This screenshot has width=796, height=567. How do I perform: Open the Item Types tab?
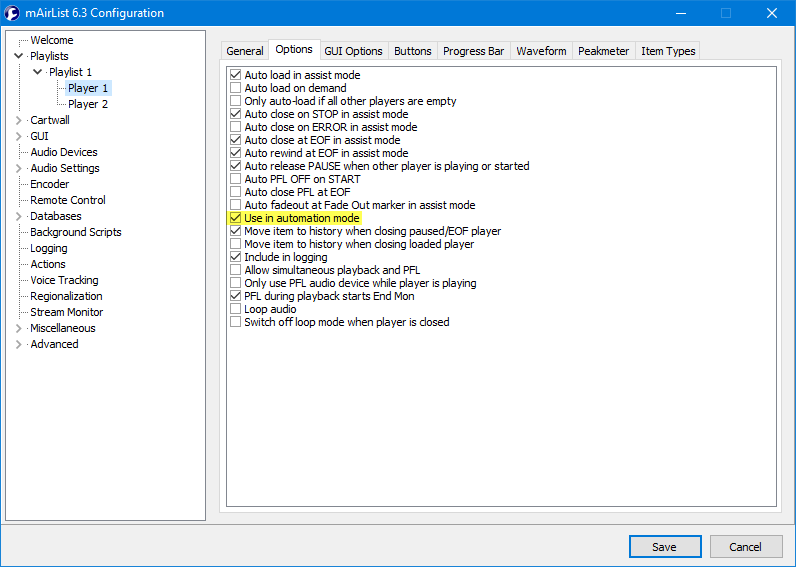point(668,51)
